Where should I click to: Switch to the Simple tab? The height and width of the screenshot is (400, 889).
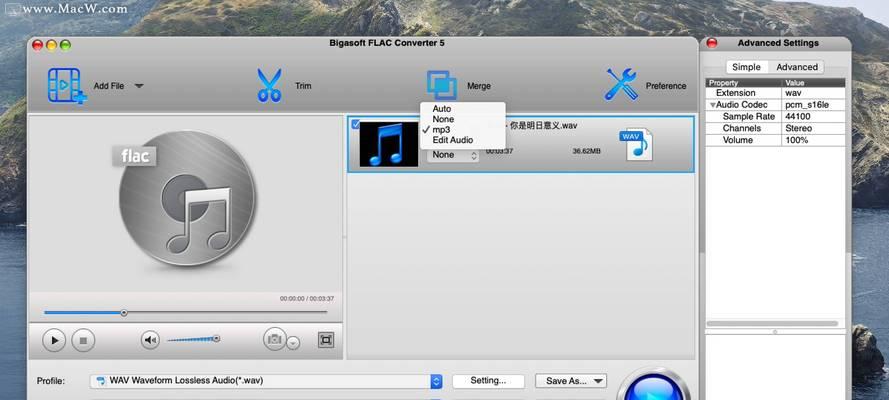pyautogui.click(x=746, y=67)
